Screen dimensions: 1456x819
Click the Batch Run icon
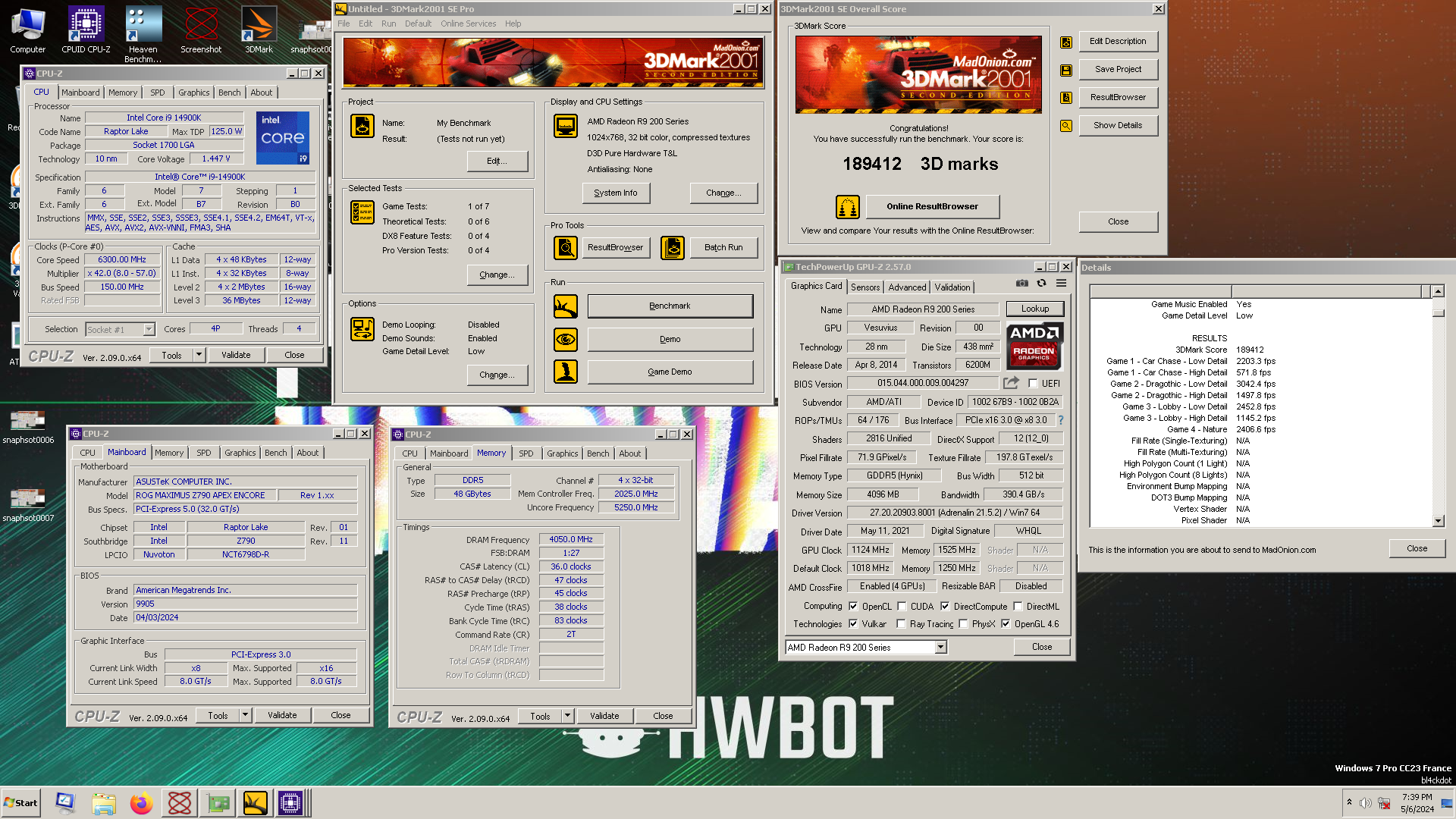click(673, 247)
